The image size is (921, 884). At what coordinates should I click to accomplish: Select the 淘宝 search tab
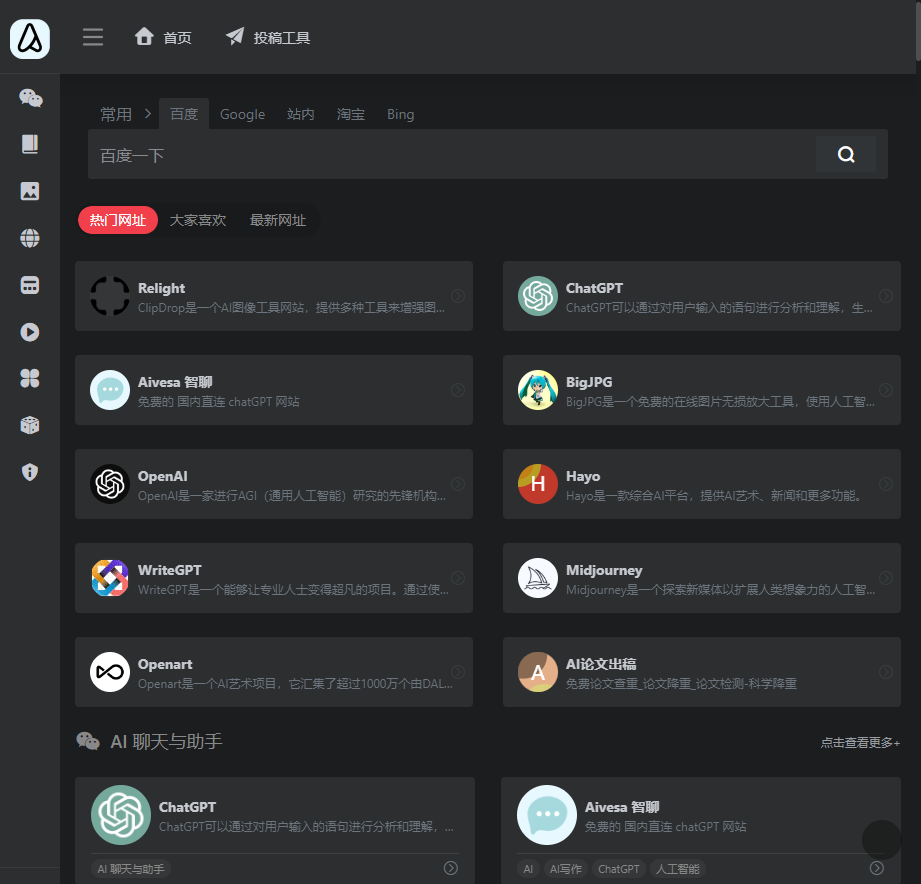tap(351, 114)
